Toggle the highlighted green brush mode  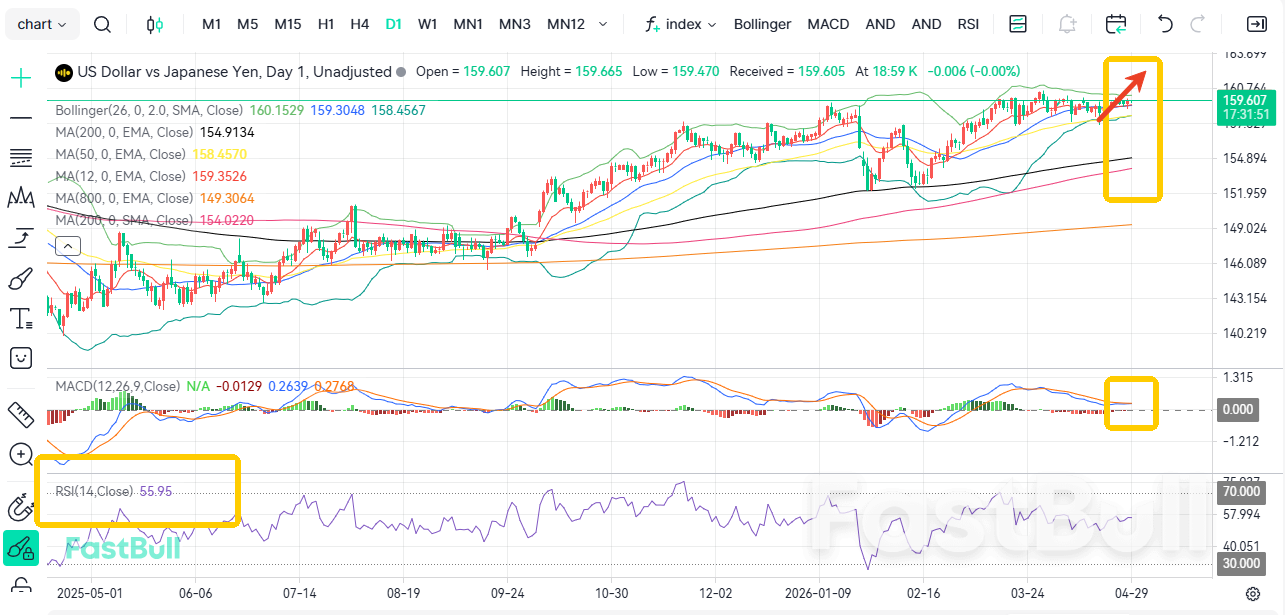click(20, 548)
